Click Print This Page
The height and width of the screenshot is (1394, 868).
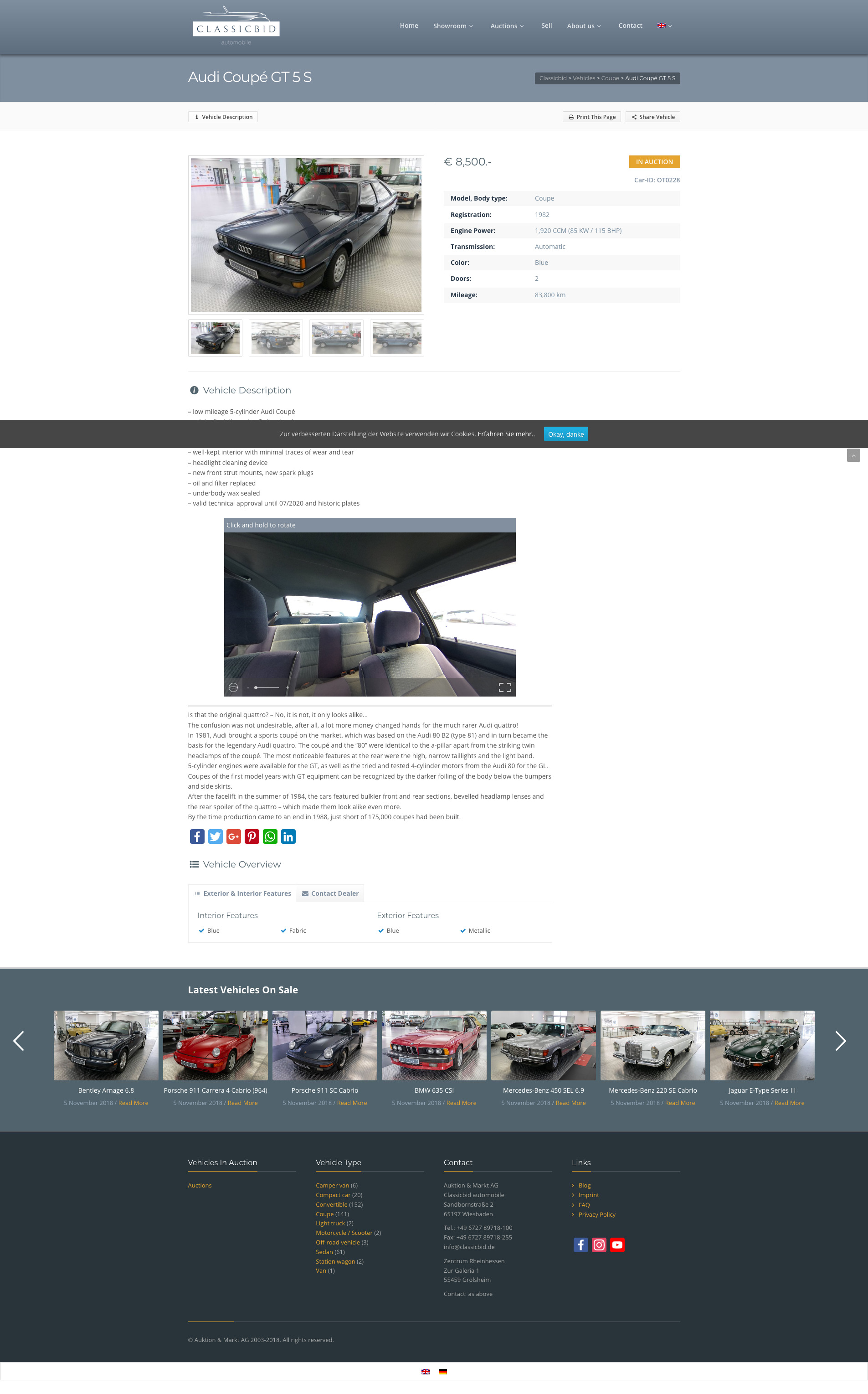(591, 117)
